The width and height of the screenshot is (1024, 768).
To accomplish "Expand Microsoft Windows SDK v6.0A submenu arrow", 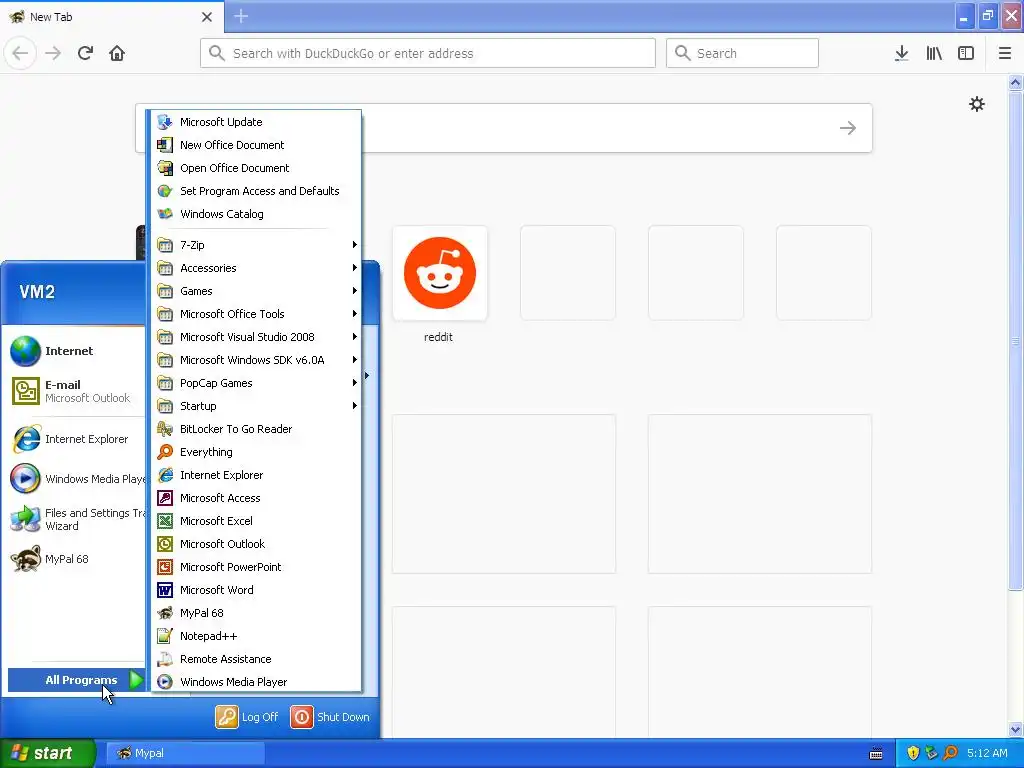I will pyautogui.click(x=355, y=360).
